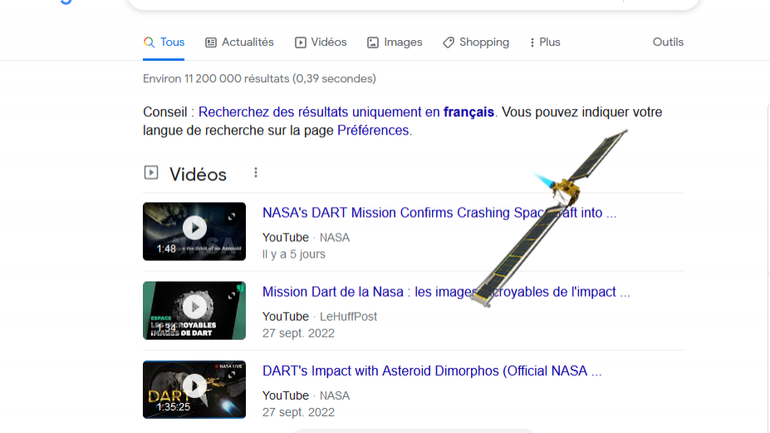Click the play icon beside the Vidéos tab
Screen dimensions: 770x433
pos(300,43)
